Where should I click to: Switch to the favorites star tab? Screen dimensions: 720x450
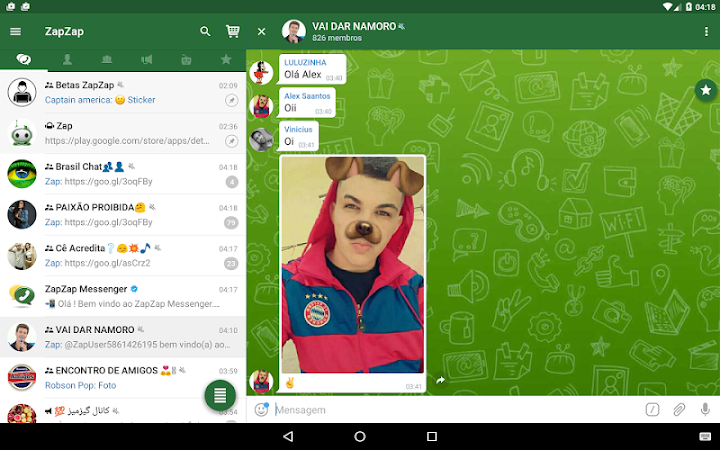226,59
